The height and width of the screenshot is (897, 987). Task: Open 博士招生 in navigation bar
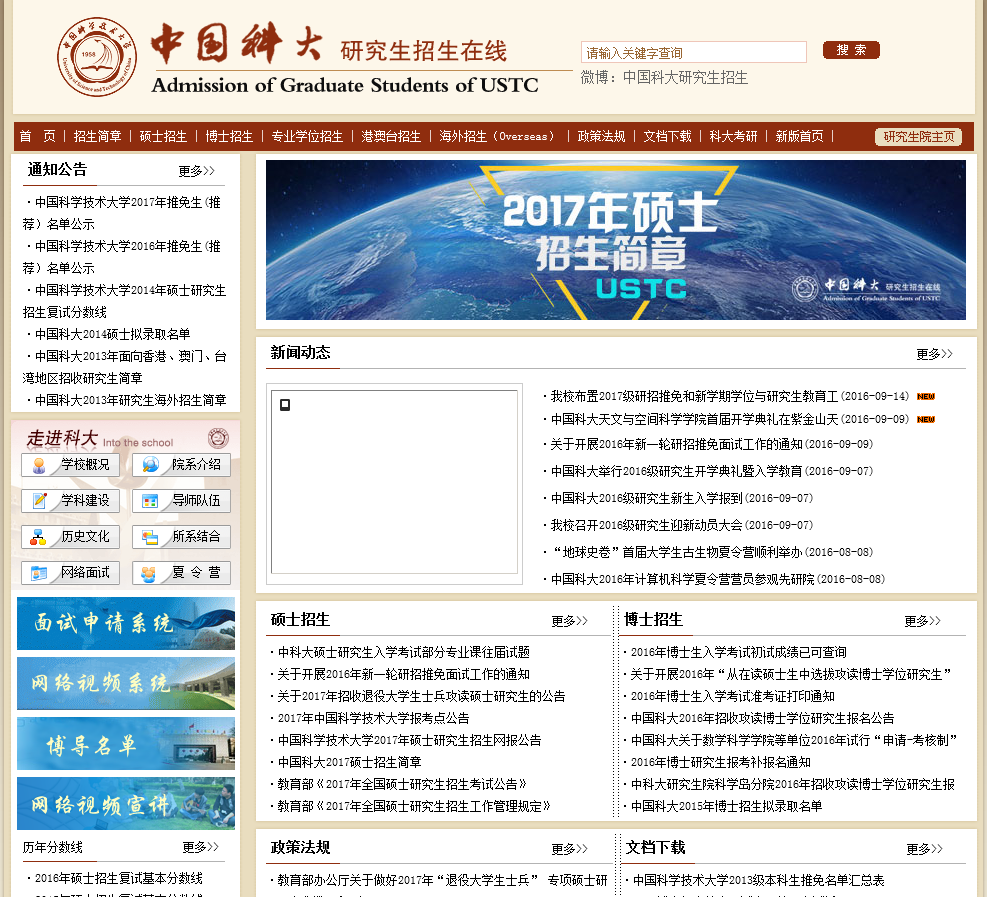click(x=229, y=137)
